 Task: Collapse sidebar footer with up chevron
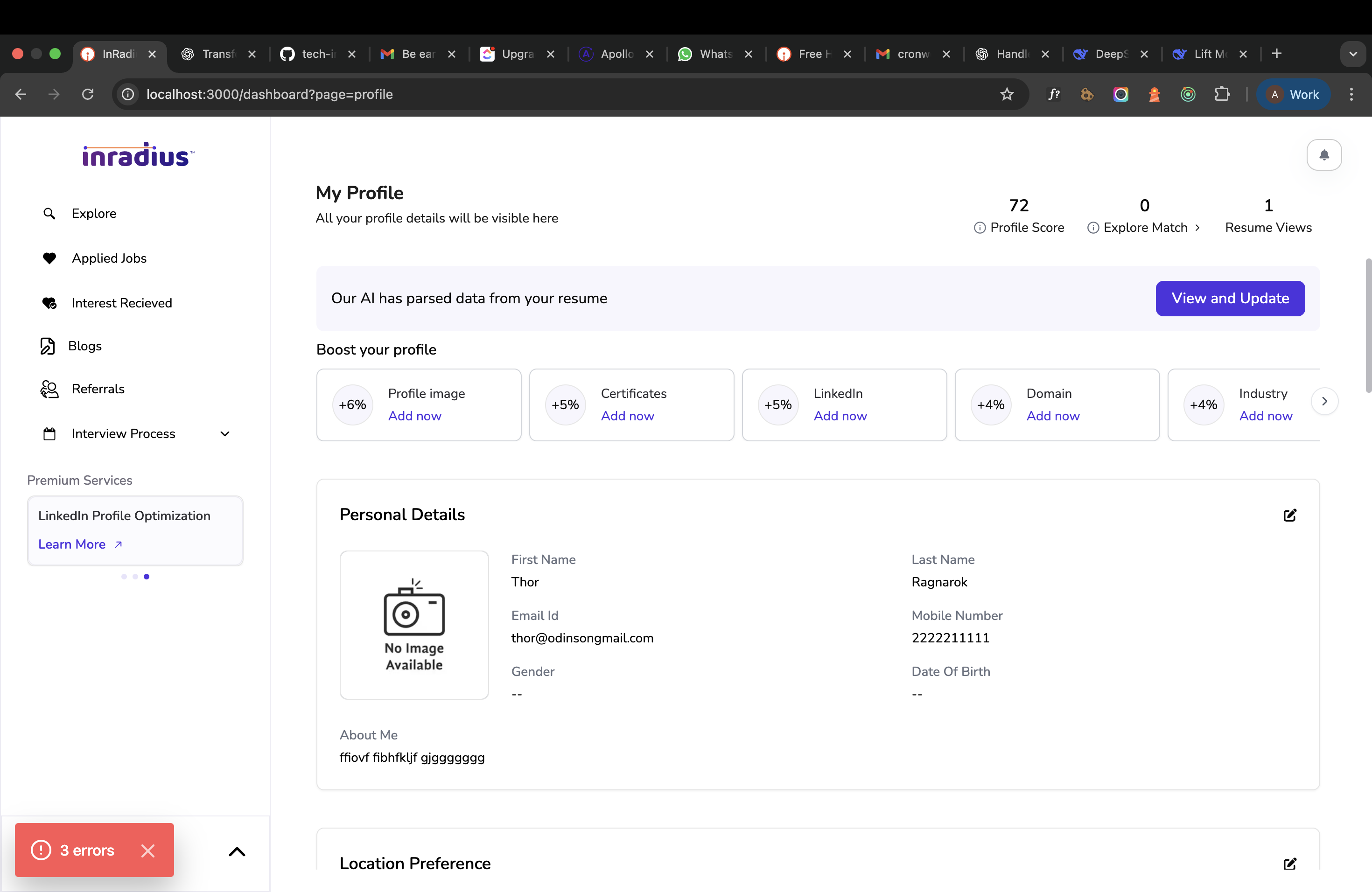[237, 851]
